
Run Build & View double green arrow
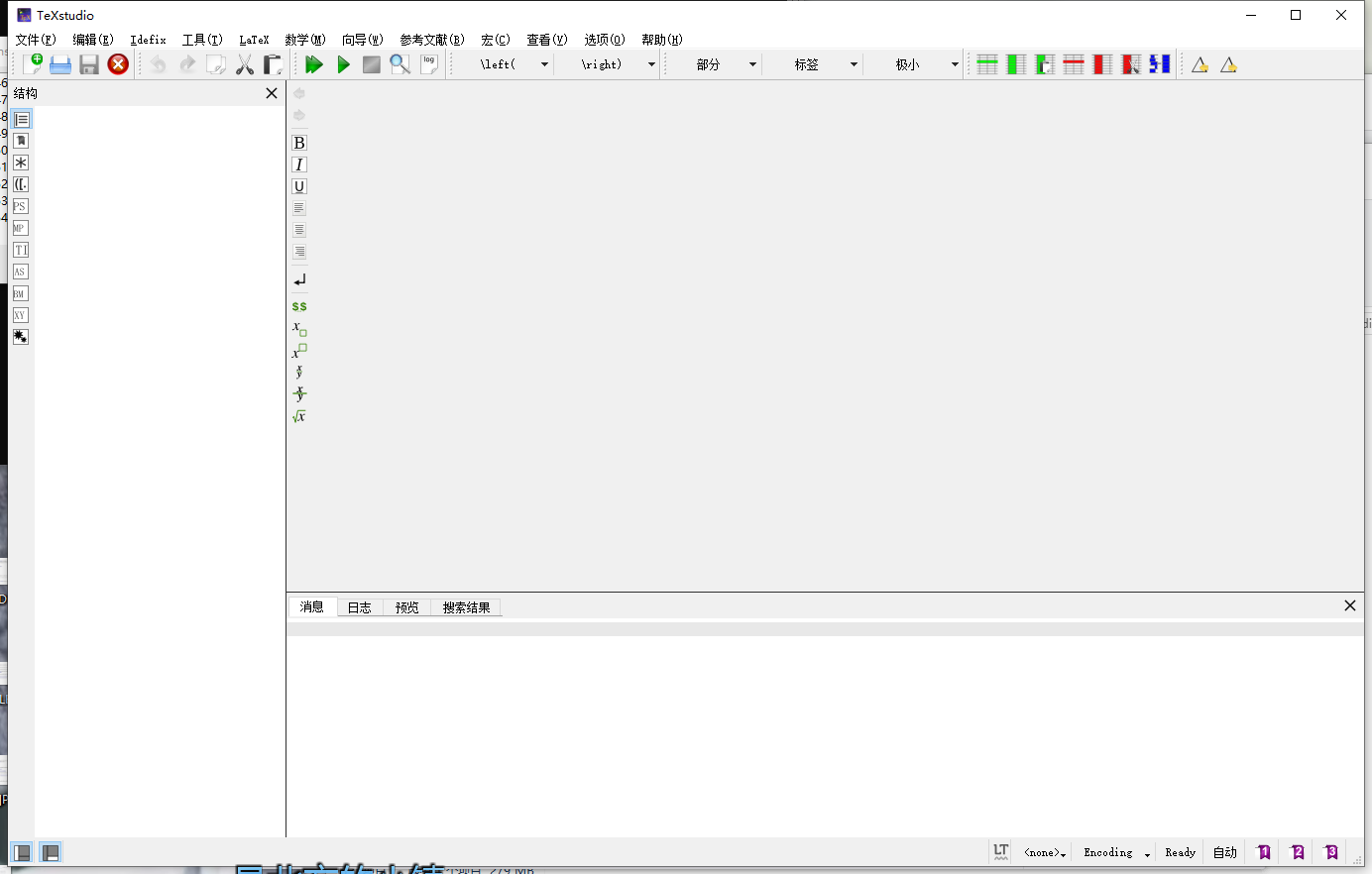314,64
